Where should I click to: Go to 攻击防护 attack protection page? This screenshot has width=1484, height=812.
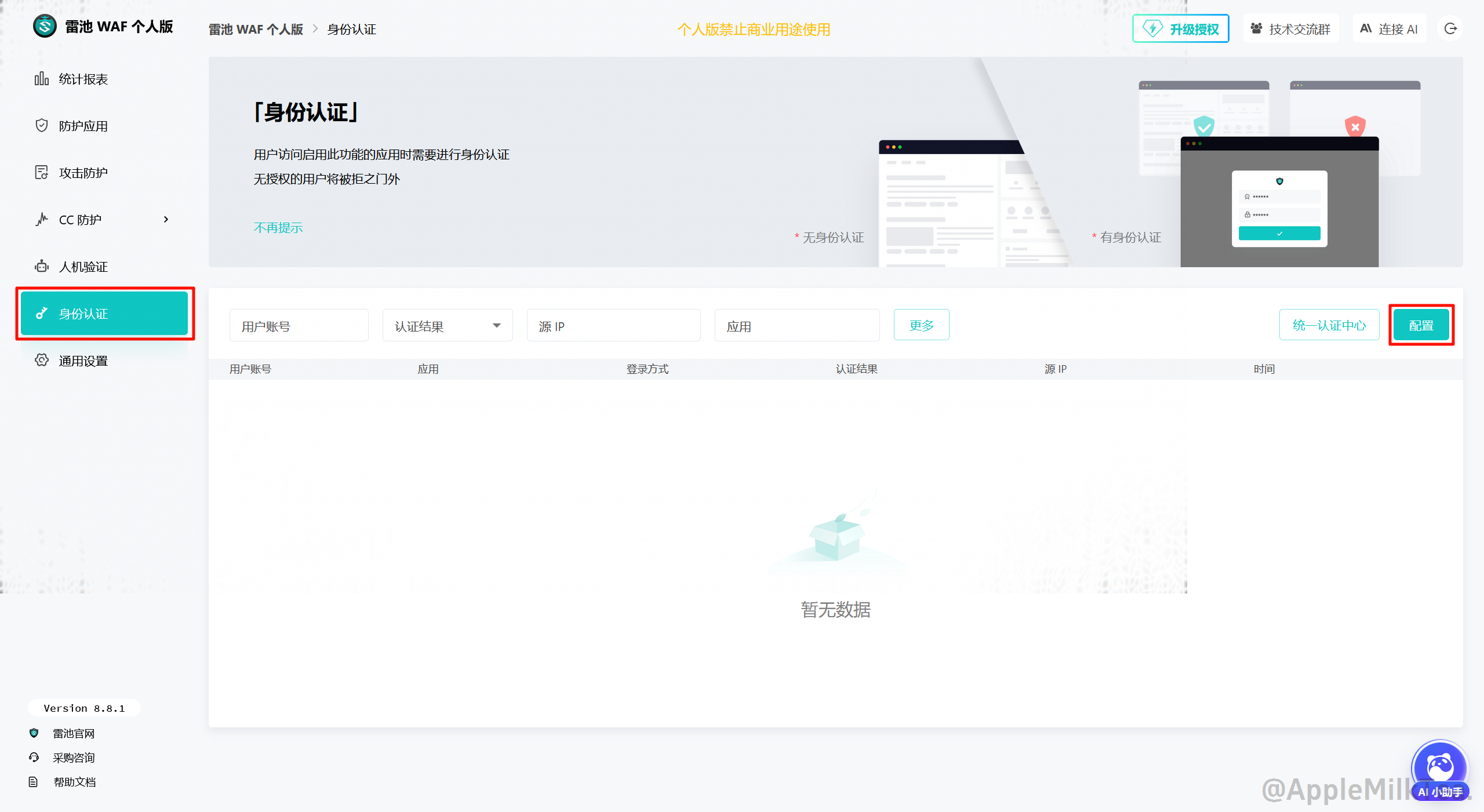[x=83, y=173]
